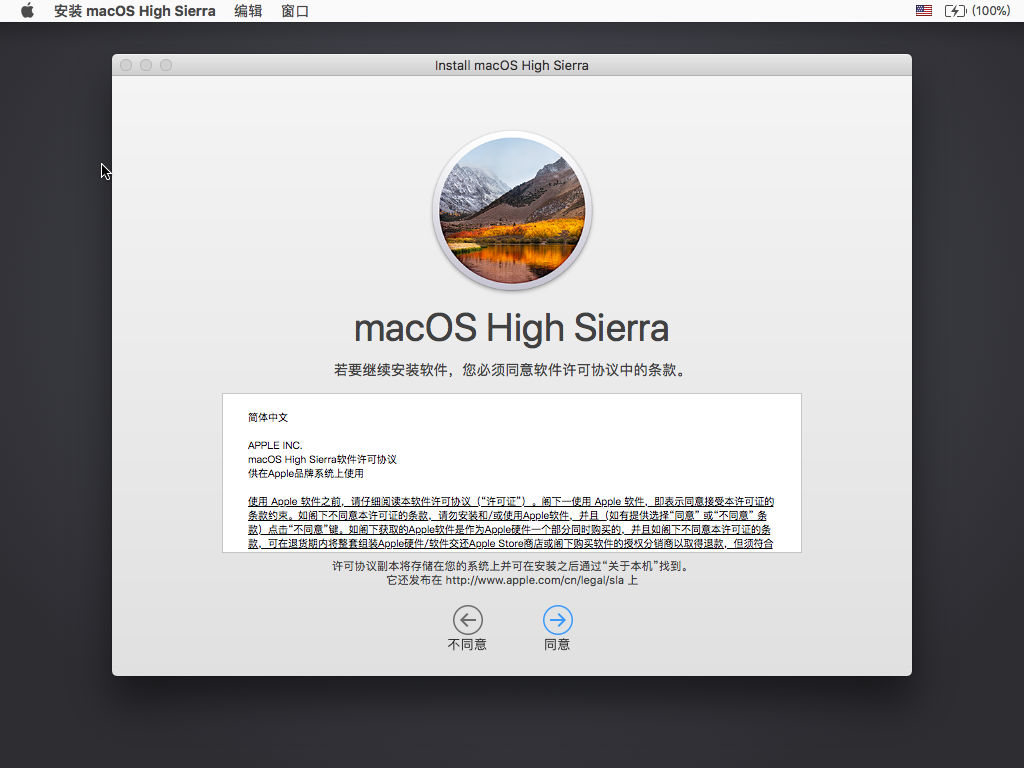Click the blue 同意 (Agree) arrow icon
Image resolution: width=1024 pixels, height=768 pixels.
point(557,622)
